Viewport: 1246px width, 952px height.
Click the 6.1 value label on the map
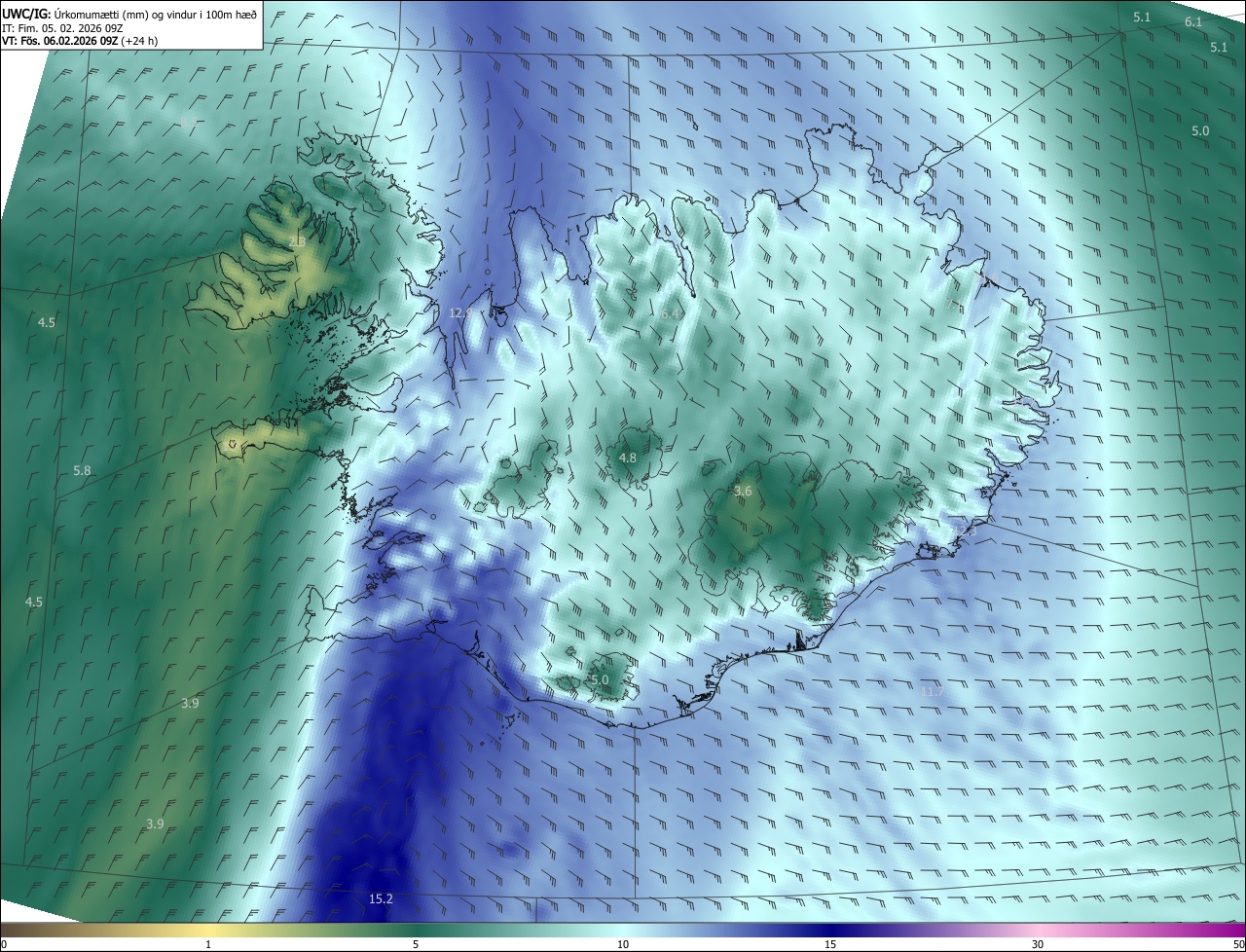tap(1193, 22)
